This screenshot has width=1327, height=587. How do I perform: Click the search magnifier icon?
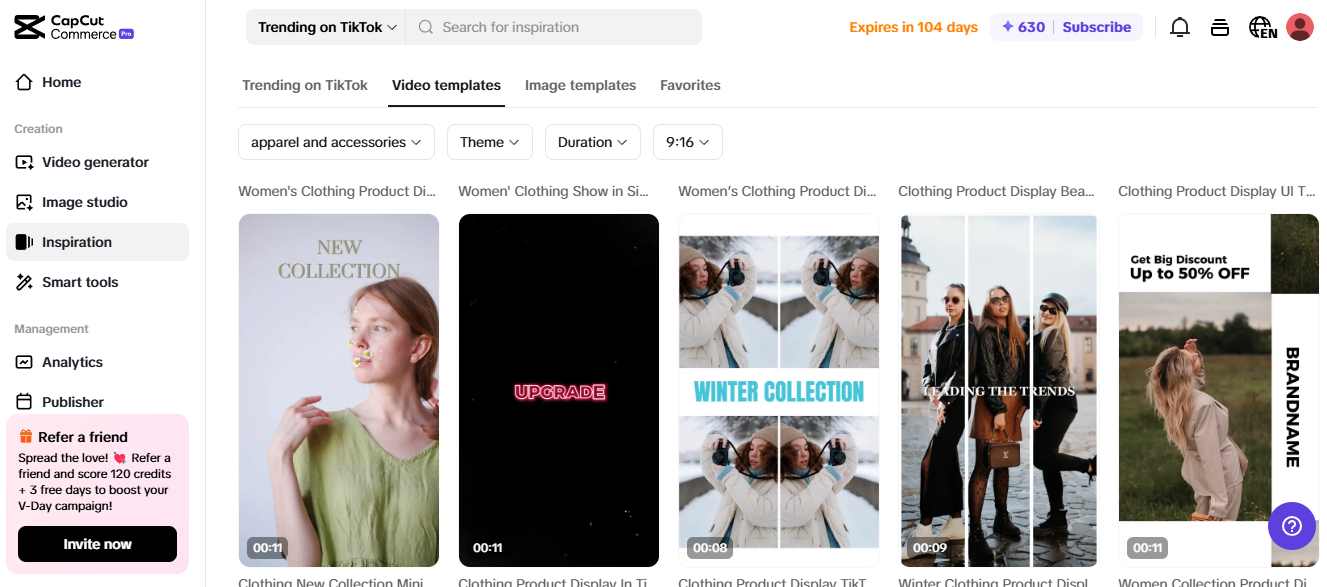coord(426,27)
